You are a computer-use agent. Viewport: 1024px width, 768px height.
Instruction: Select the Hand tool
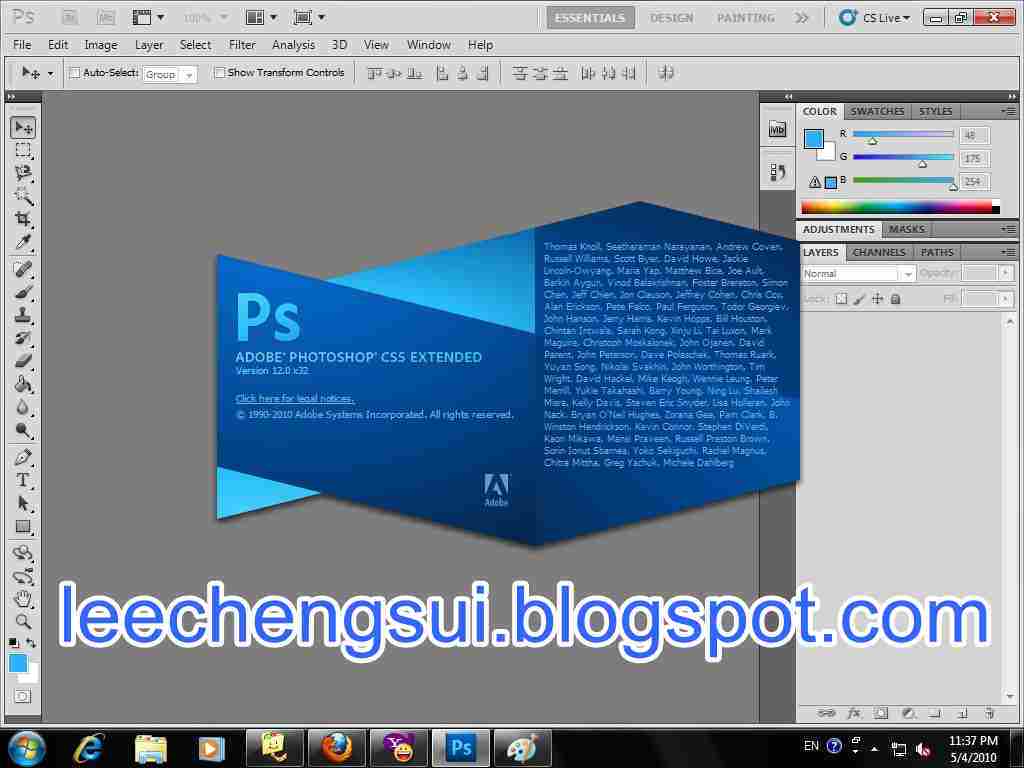click(24, 599)
